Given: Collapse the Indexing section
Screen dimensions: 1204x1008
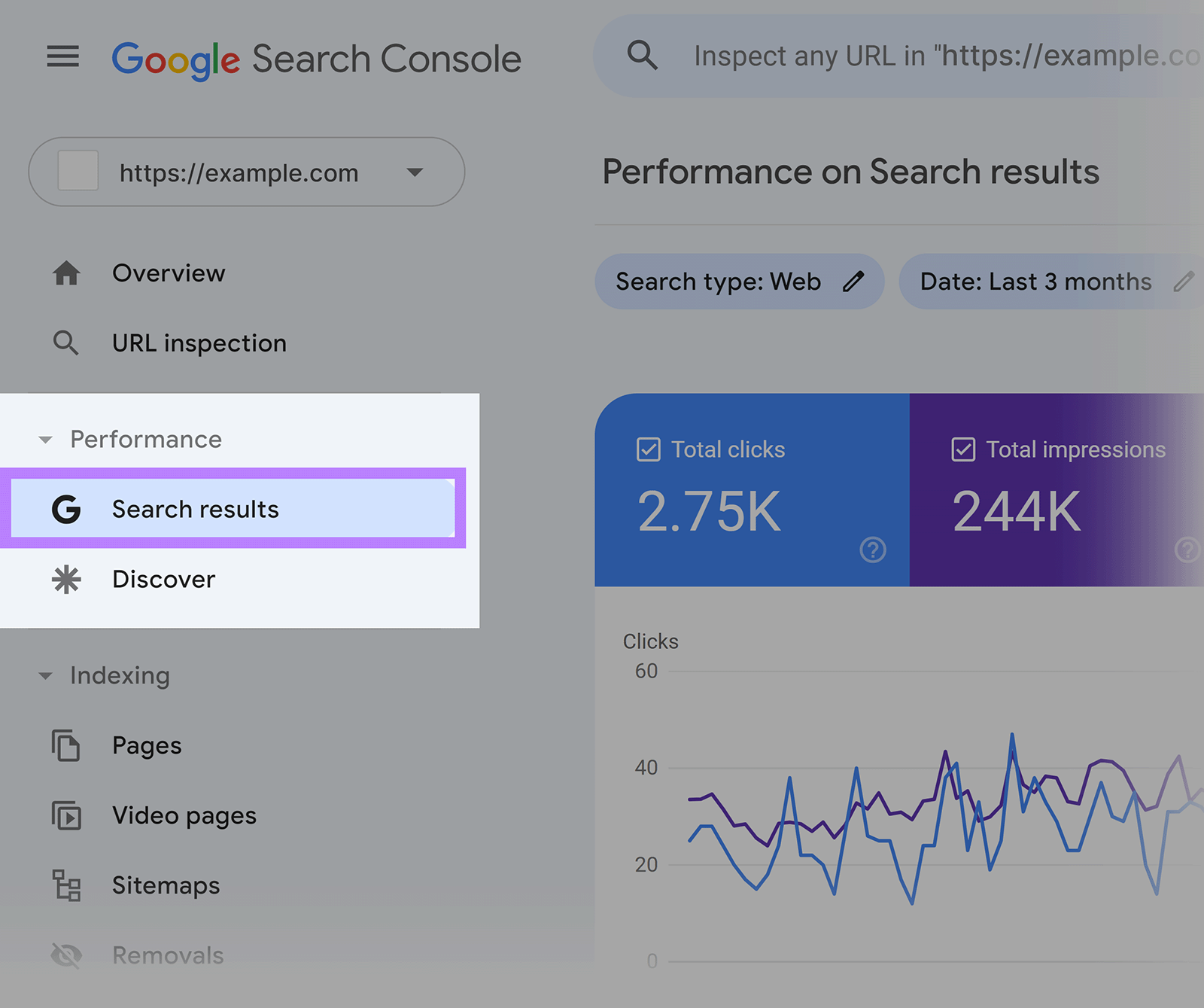Looking at the screenshot, I should 45,675.
